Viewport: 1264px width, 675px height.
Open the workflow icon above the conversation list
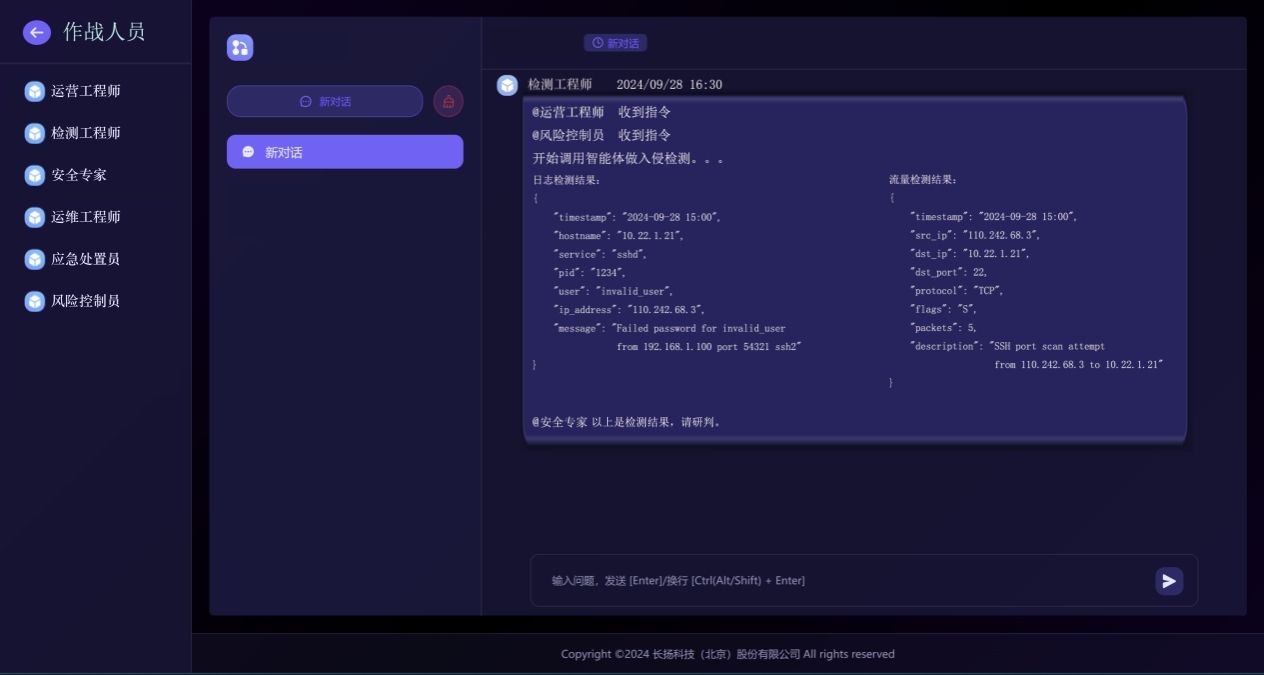239,47
